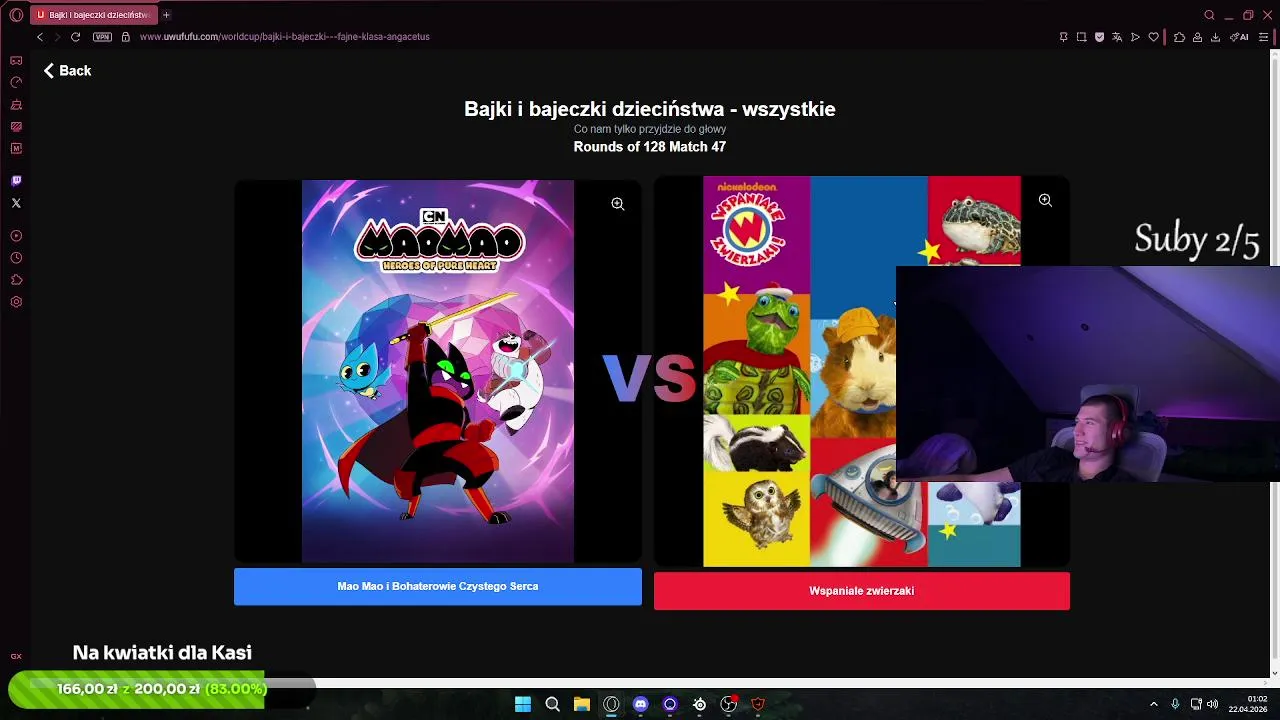The height and width of the screenshot is (720, 1280).
Task: Open X (Twitter) panel in sidebar
Action: tap(16, 203)
